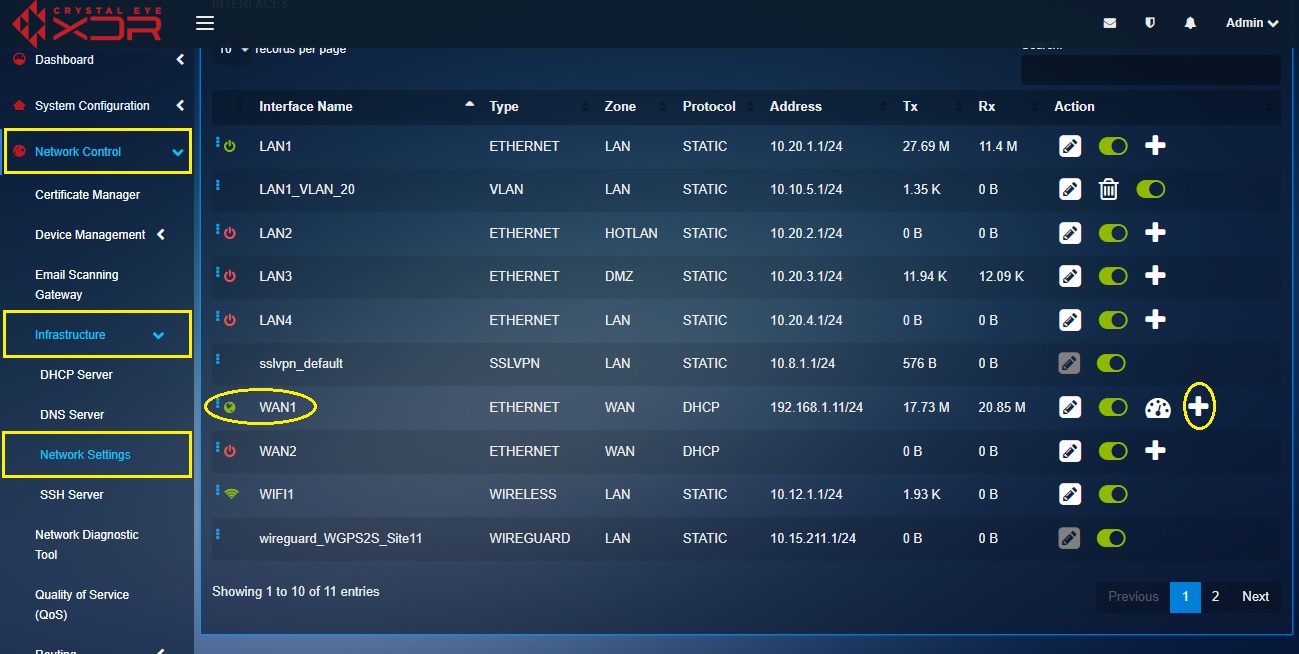Open the mail envelope icon
1299x654 pixels.
pos(1110,23)
